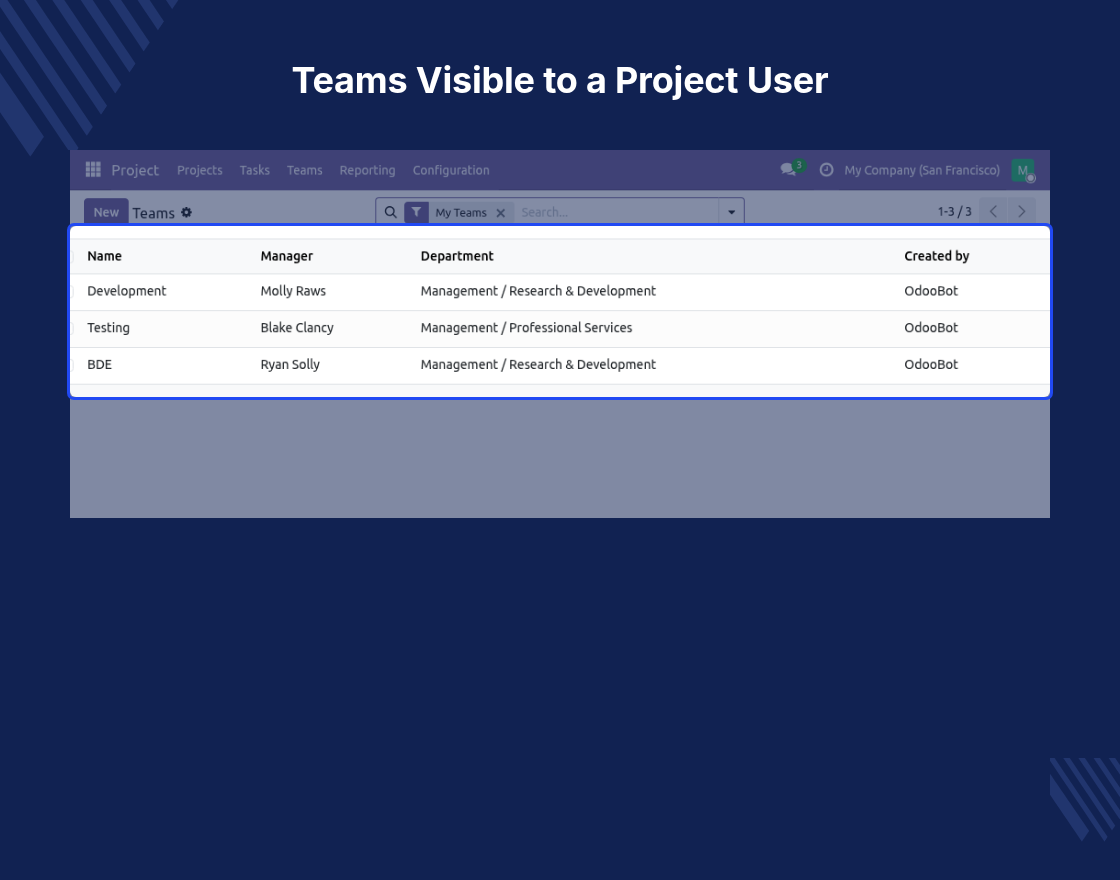Click the pager 1-3 / 3 counter
Screen dimensions: 1120x880
coord(954,211)
